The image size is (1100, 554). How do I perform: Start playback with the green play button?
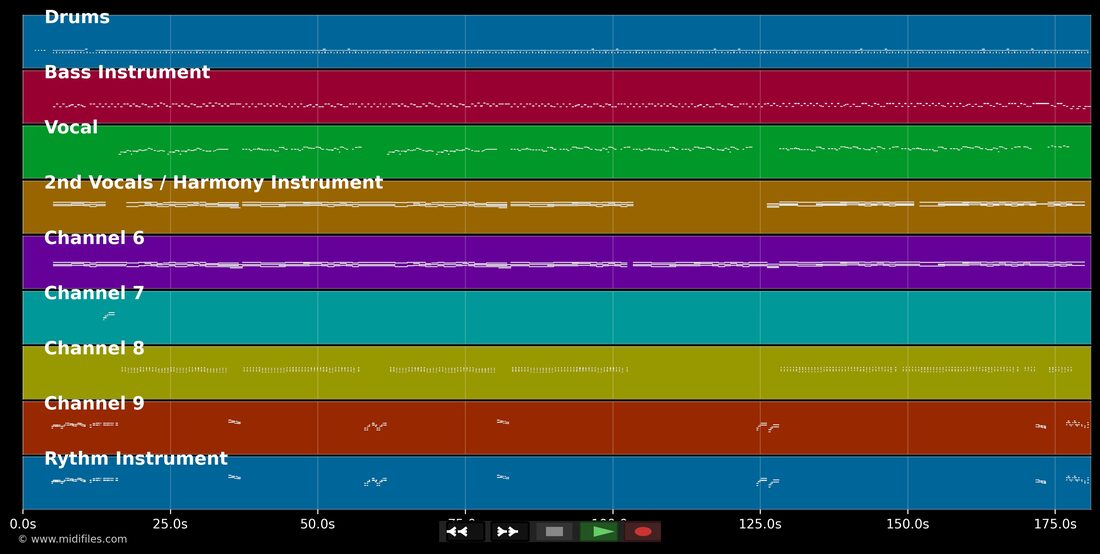pos(598,532)
